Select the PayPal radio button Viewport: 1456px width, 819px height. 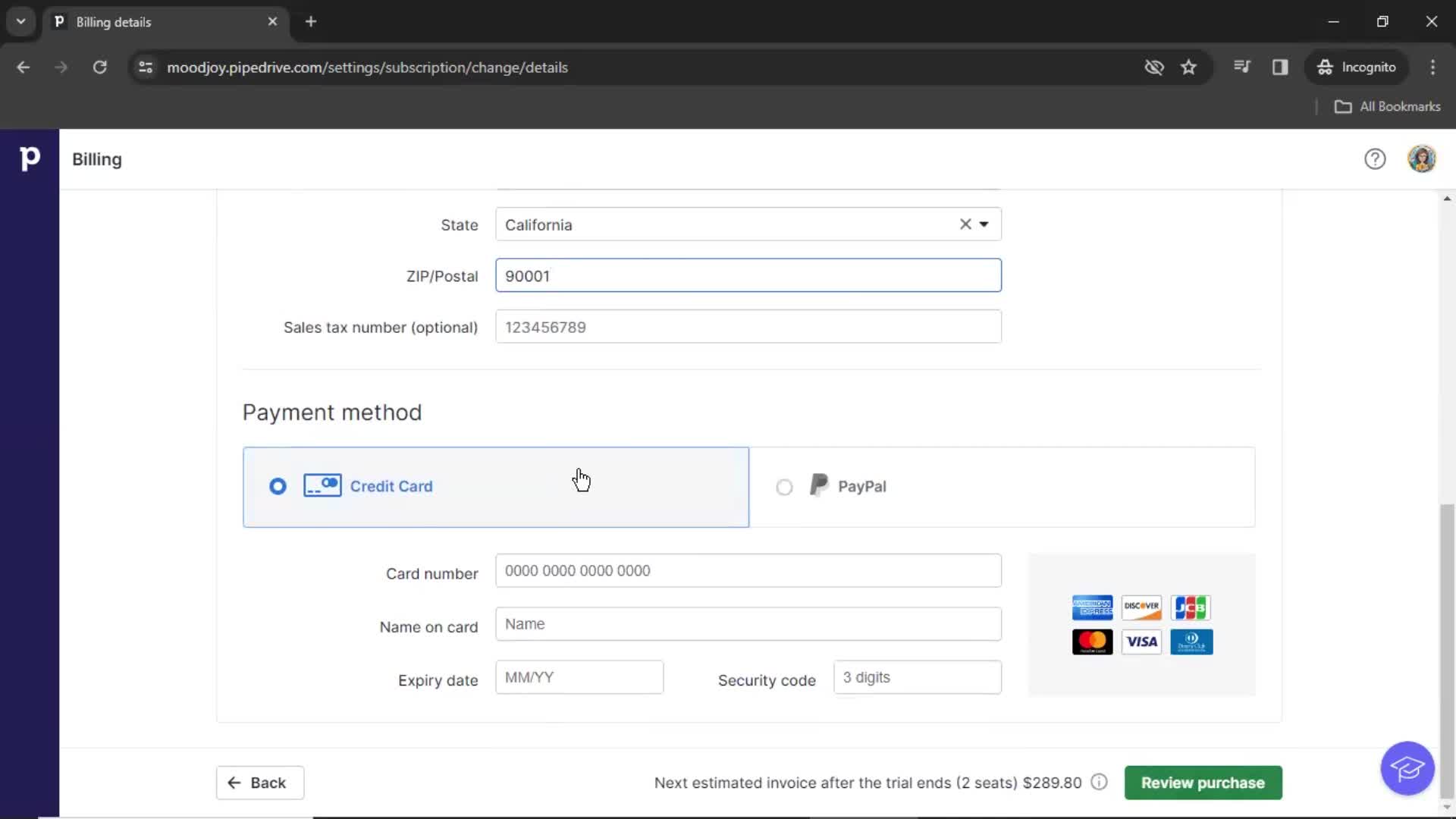[785, 486]
